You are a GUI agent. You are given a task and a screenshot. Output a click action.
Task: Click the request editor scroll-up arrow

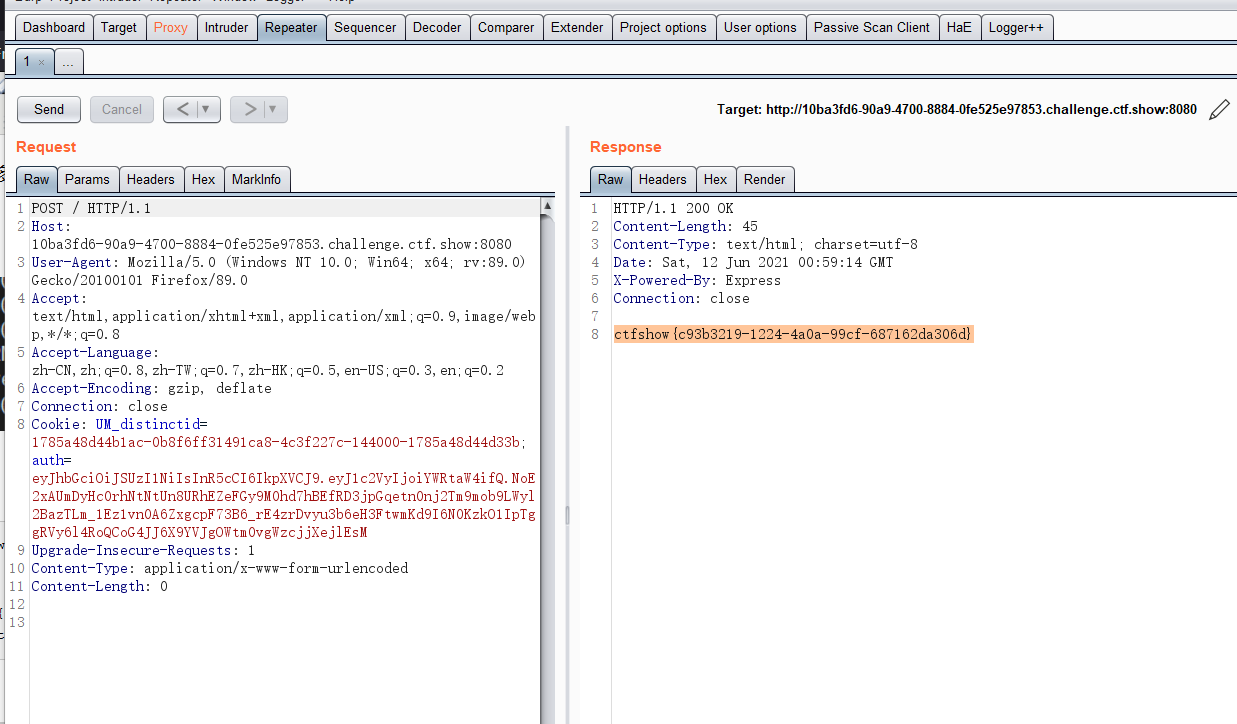pyautogui.click(x=547, y=205)
